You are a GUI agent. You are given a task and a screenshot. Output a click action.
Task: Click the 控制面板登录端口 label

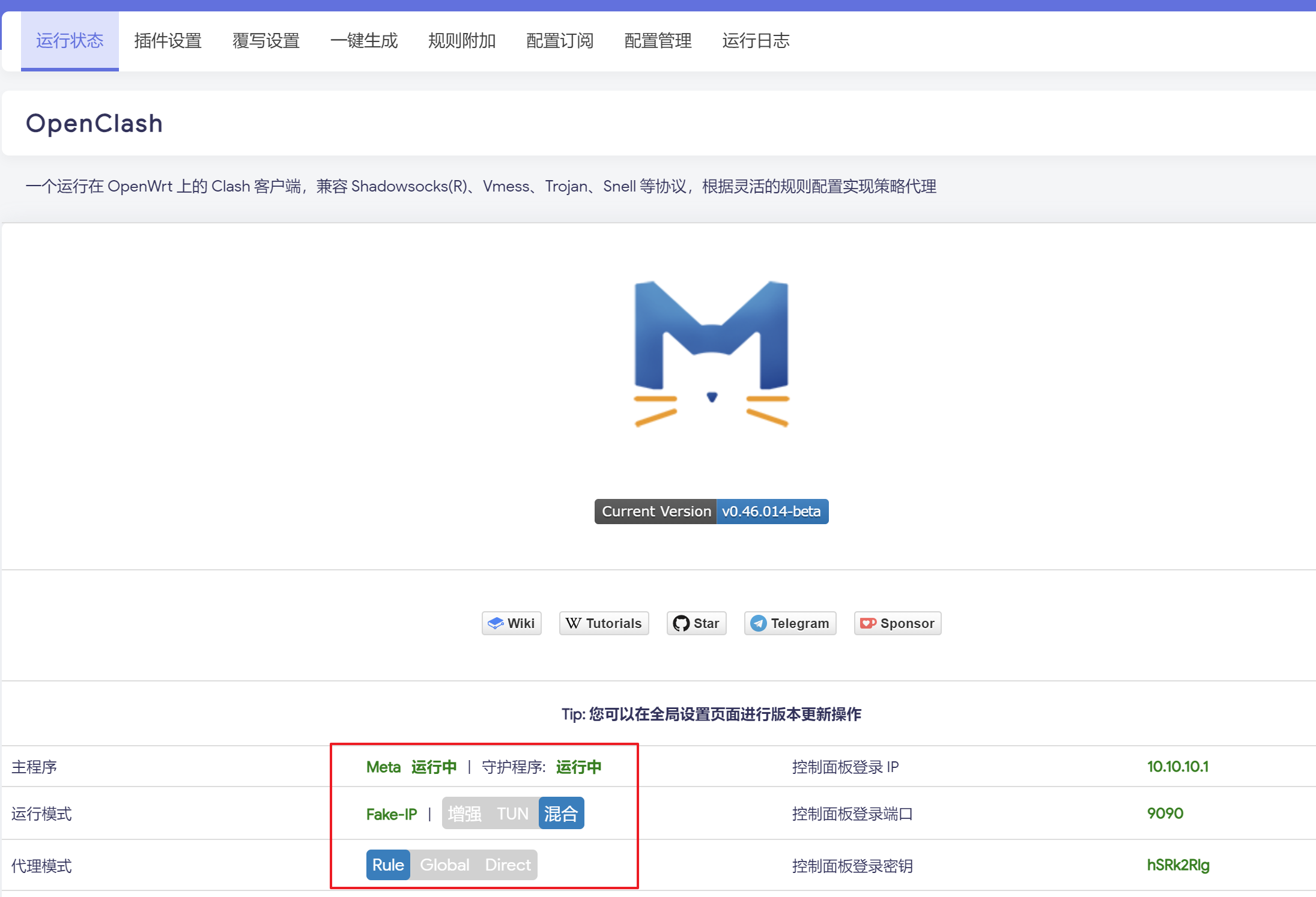852,814
